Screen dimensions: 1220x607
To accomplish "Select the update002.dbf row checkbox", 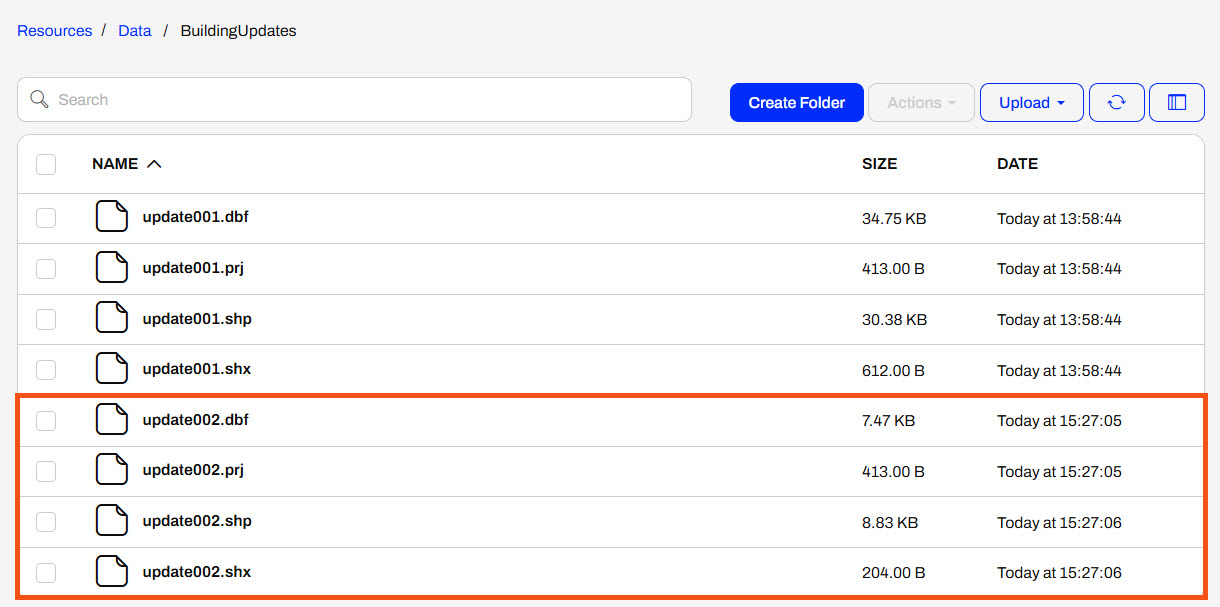I will [x=46, y=421].
